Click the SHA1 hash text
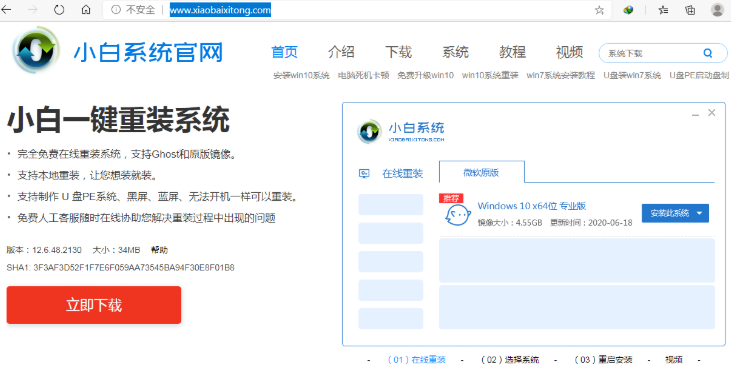Viewport: 731px width, 371px height. 120,268
